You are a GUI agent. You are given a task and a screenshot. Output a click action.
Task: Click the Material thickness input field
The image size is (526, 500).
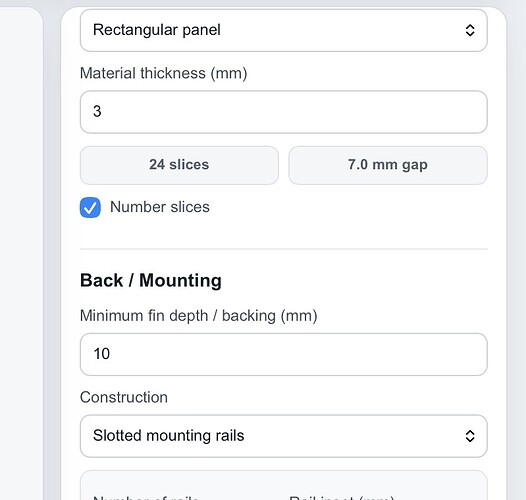[283, 112]
